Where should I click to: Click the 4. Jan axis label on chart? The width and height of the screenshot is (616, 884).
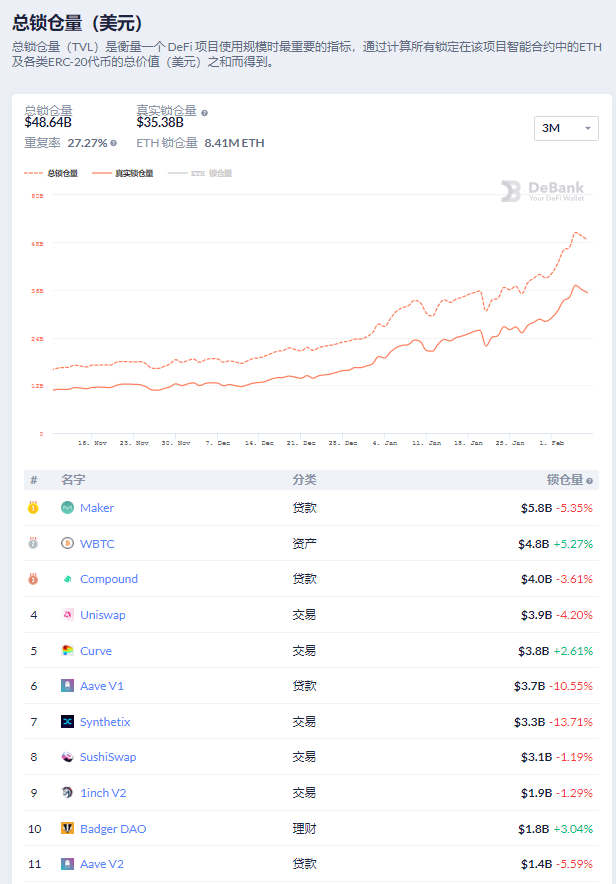(x=385, y=443)
